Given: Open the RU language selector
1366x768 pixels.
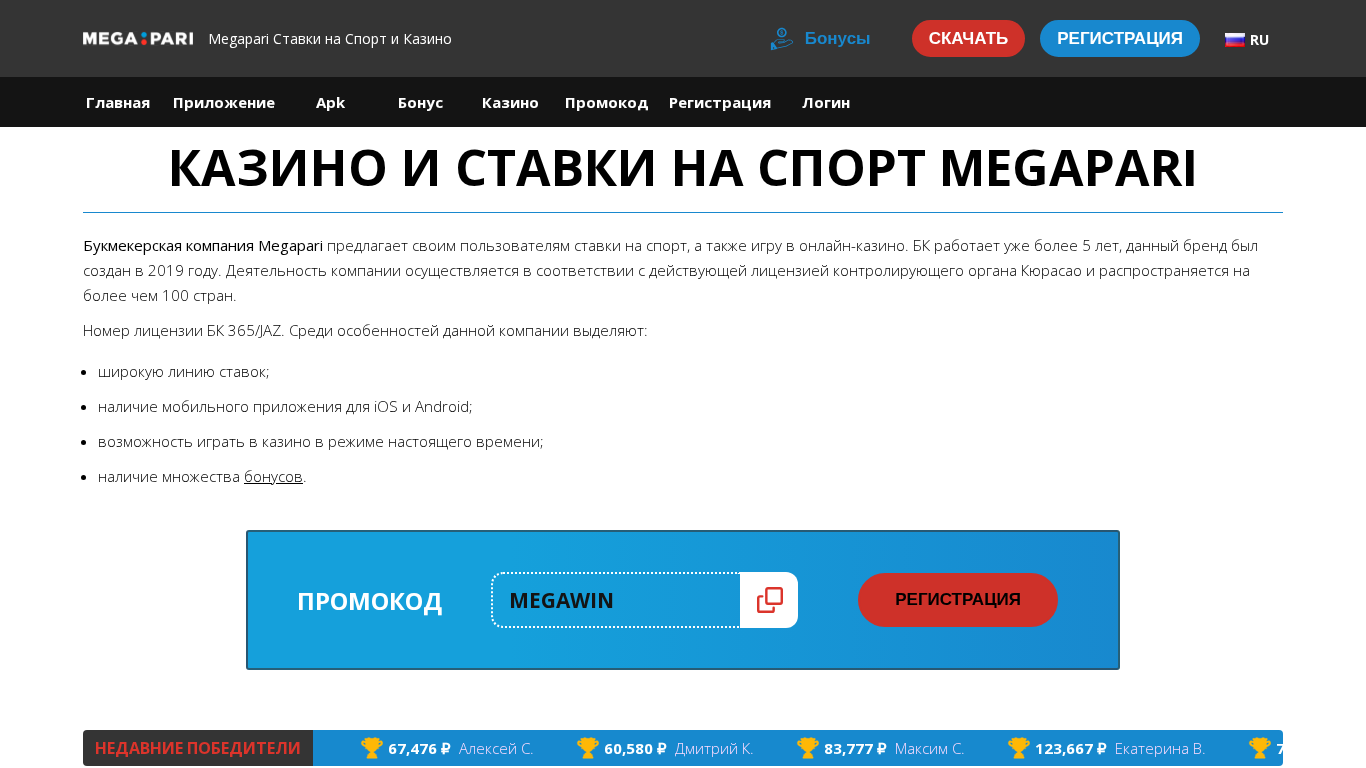Looking at the screenshot, I should pos(1247,40).
